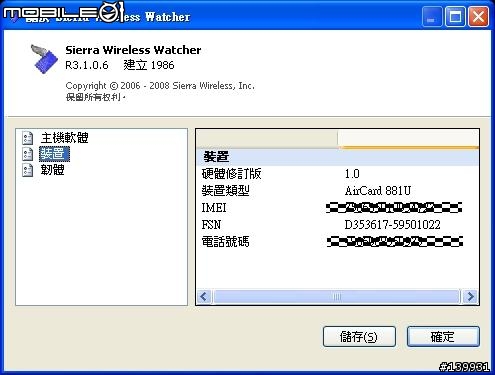
Task: Click the 裝置 header row in details
Action: click(338, 156)
